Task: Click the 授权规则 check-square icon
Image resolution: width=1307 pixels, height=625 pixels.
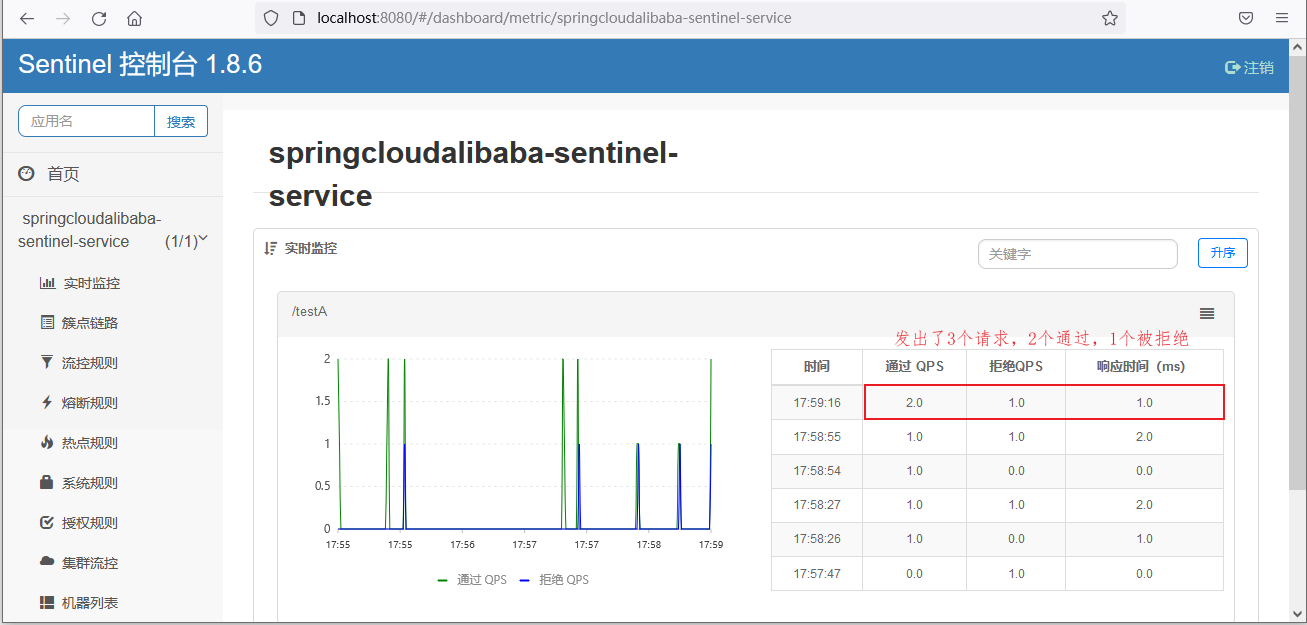Action: point(47,522)
